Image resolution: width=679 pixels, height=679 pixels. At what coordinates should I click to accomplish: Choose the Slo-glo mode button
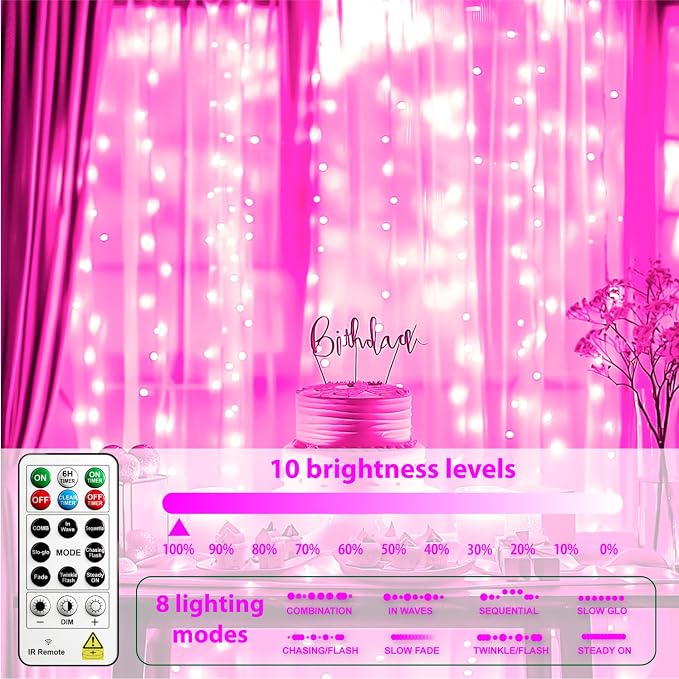tap(40, 552)
